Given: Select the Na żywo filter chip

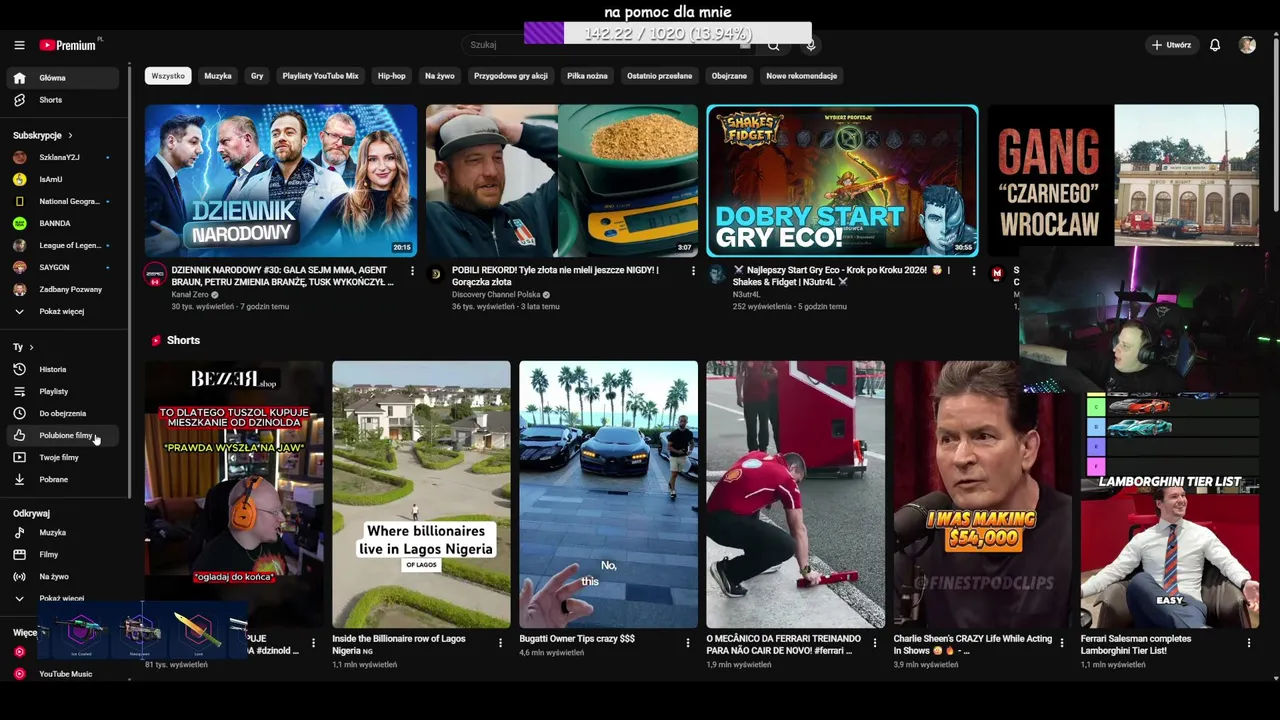Looking at the screenshot, I should (x=440, y=76).
